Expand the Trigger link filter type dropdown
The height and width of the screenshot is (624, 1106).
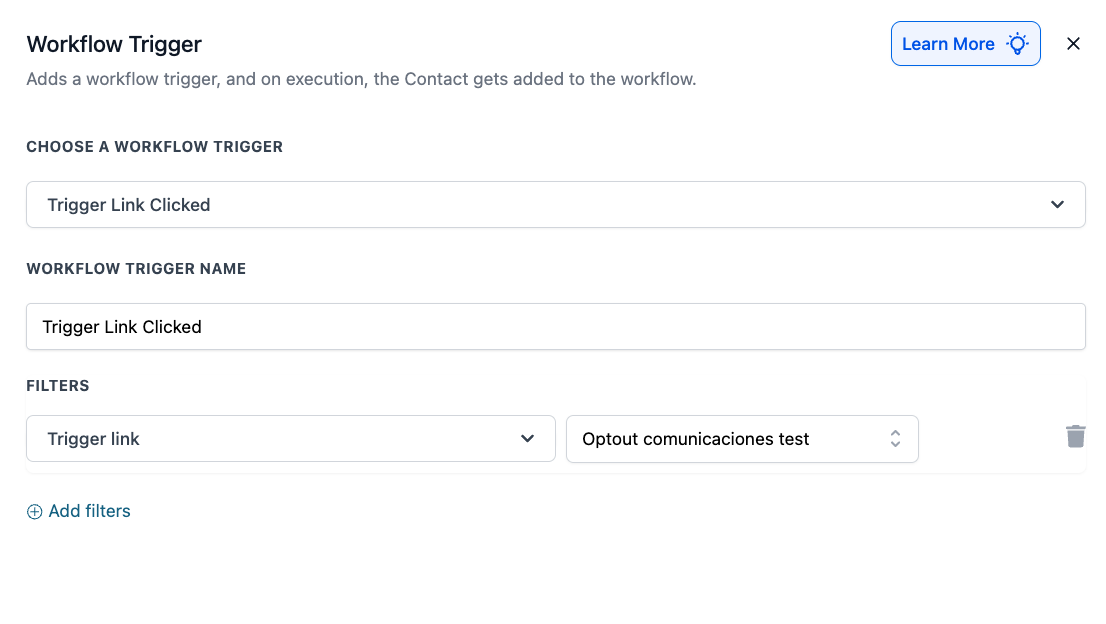pyautogui.click(x=291, y=439)
